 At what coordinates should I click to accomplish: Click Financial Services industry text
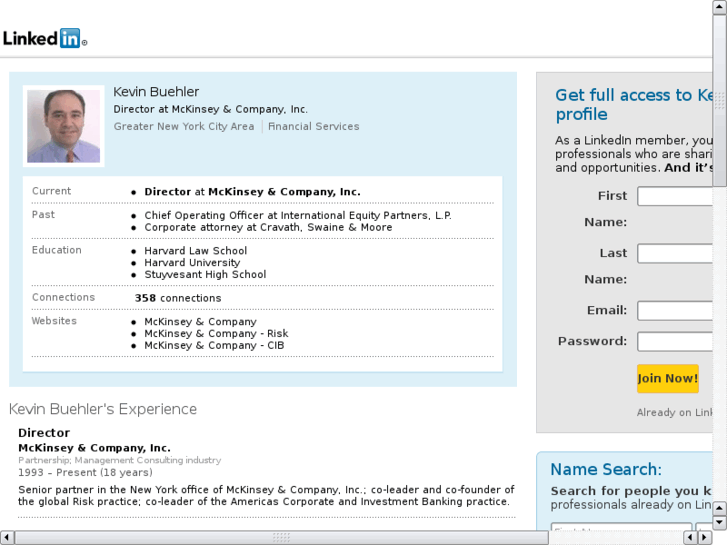(313, 126)
